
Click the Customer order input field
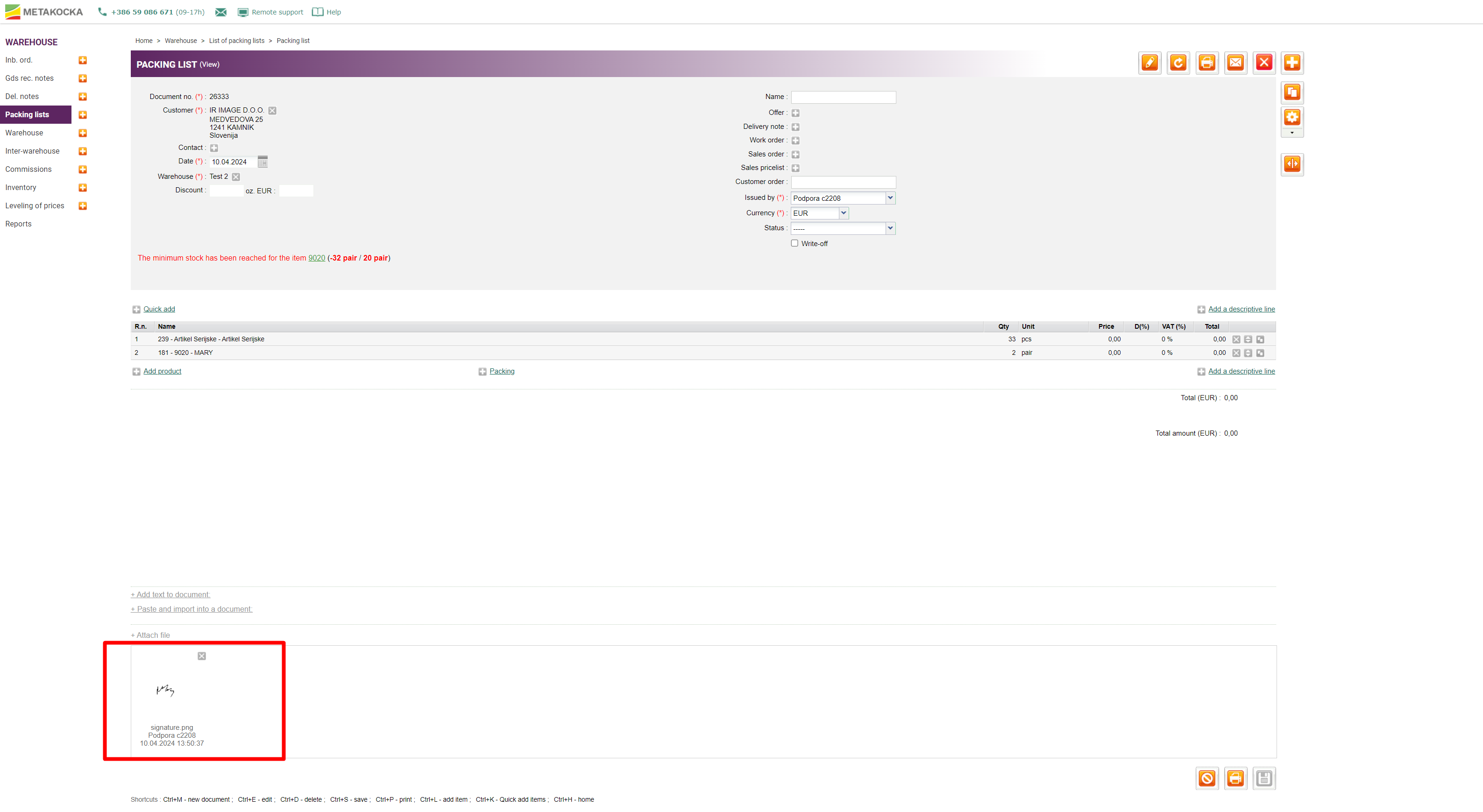click(x=843, y=182)
